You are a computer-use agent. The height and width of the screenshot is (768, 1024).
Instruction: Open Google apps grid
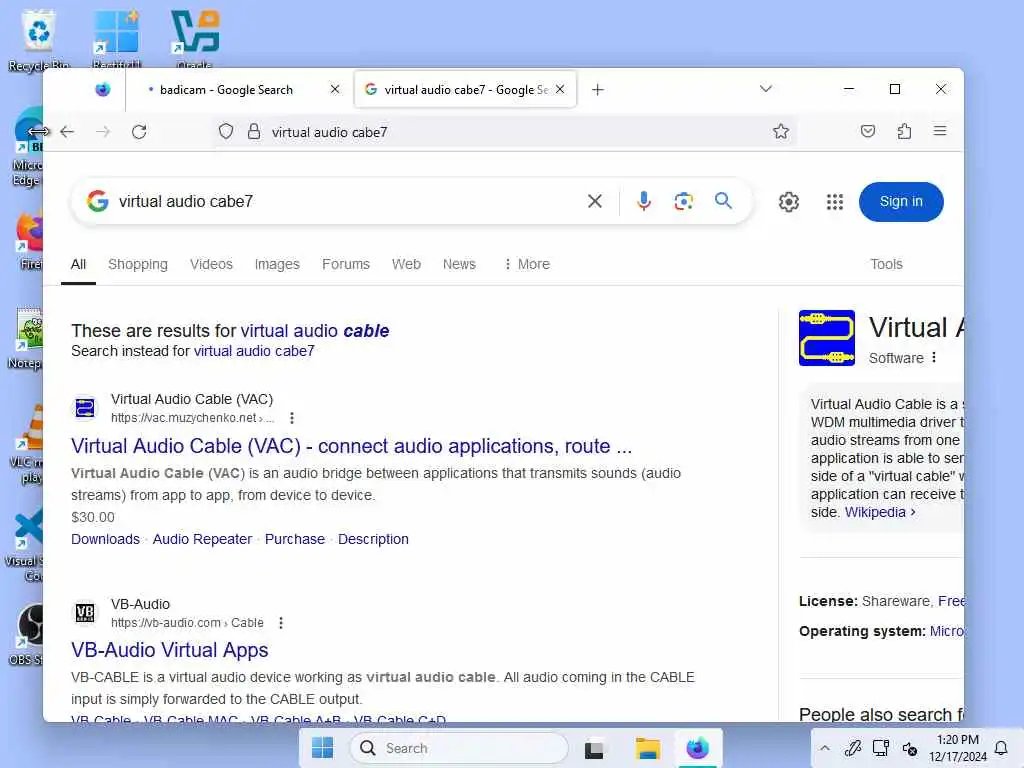(835, 202)
